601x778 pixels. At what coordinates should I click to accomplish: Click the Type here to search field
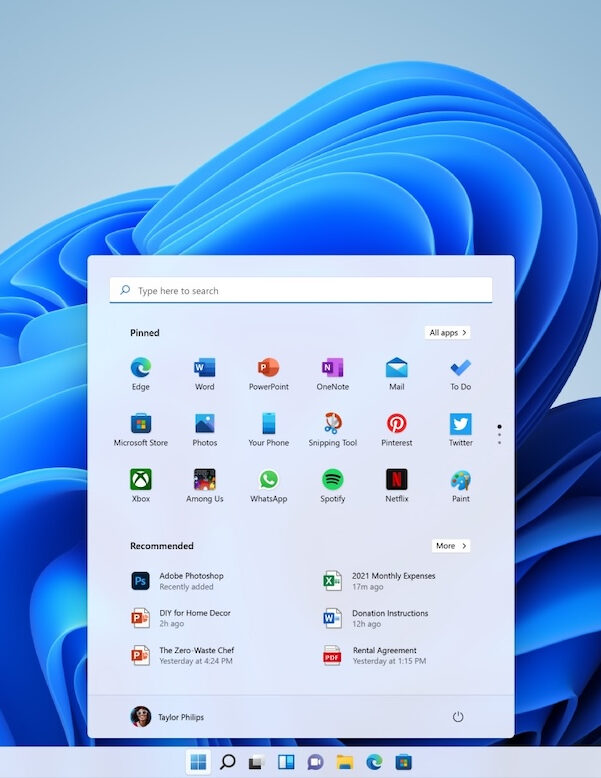[300, 291]
